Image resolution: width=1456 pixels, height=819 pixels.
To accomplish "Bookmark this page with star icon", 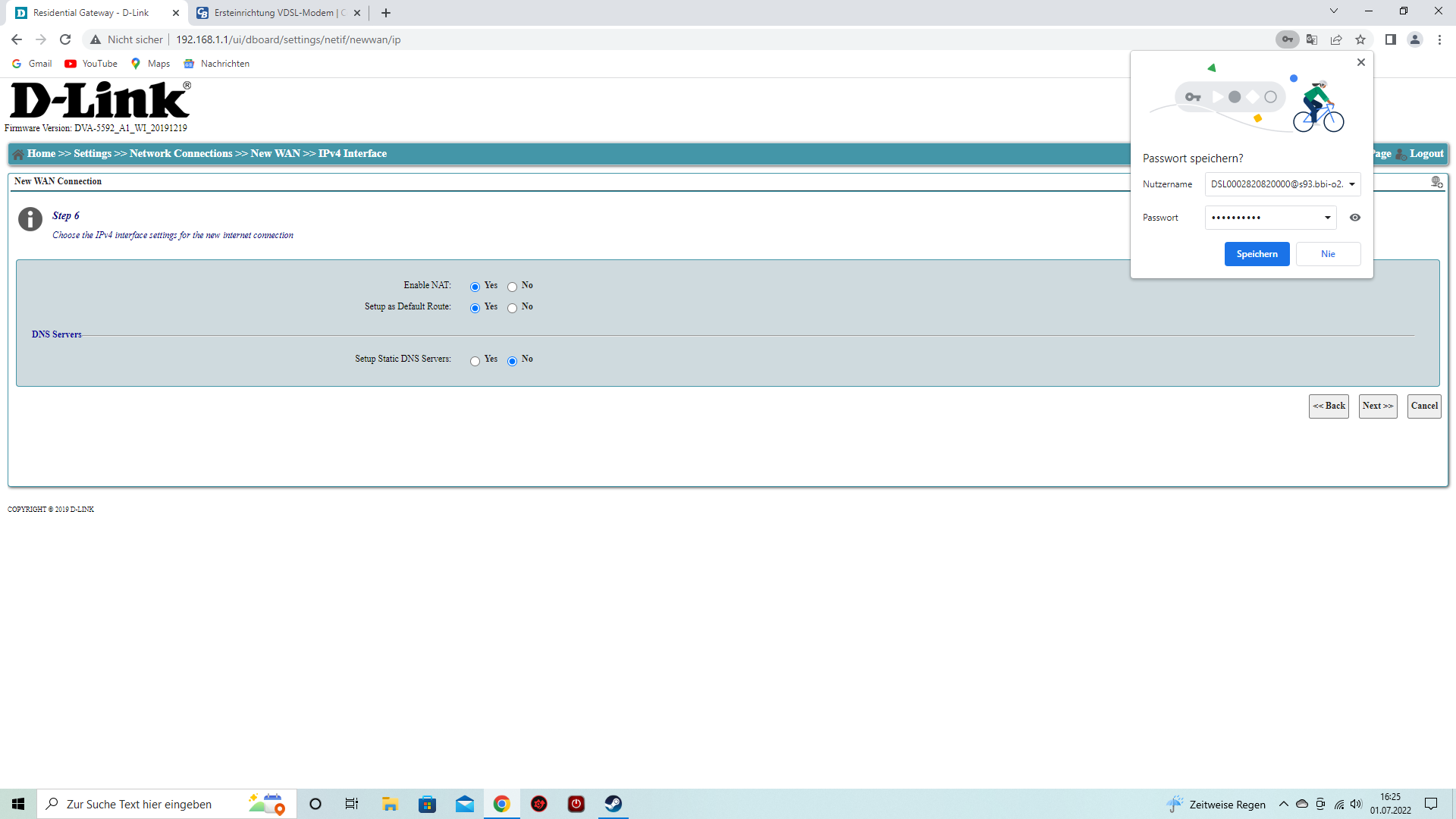I will coord(1360,39).
